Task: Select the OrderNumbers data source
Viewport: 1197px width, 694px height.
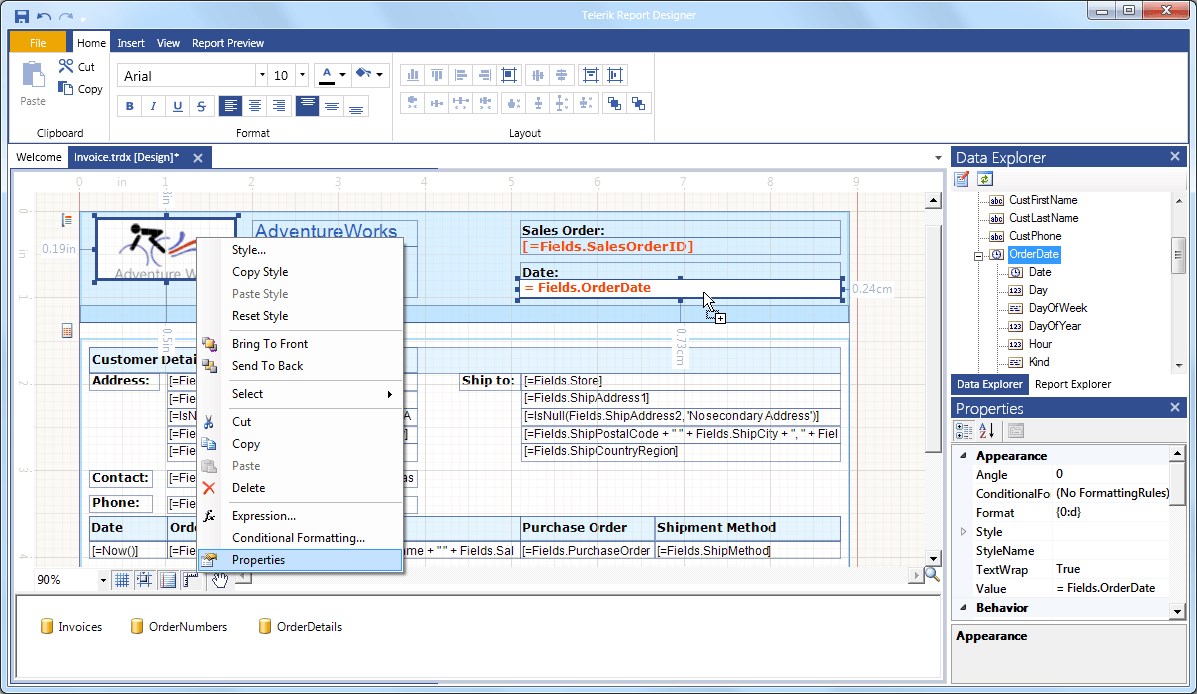Action: tap(179, 627)
